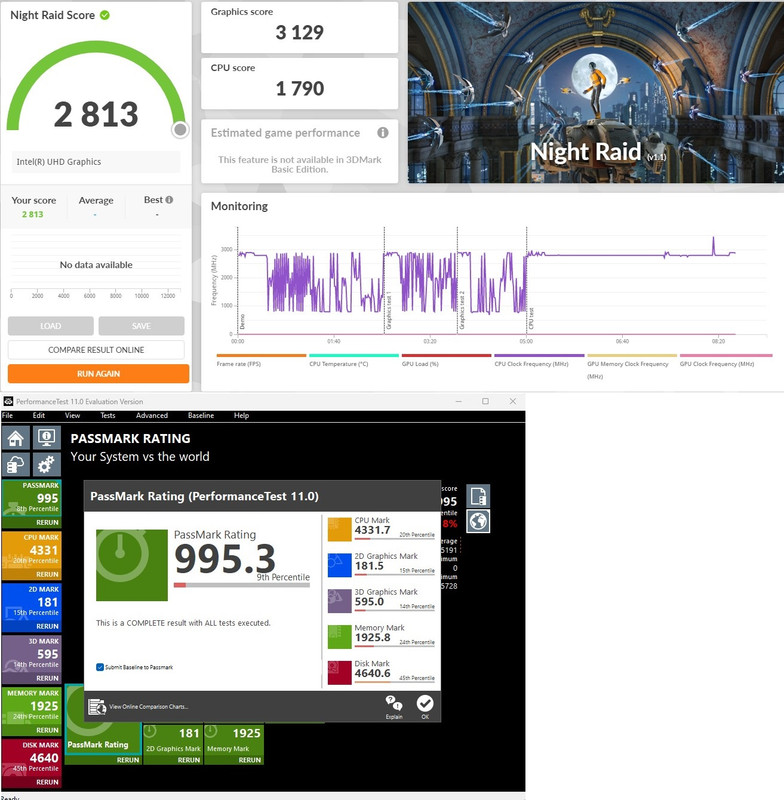Open the Help menu
The height and width of the screenshot is (800, 784).
[241, 415]
